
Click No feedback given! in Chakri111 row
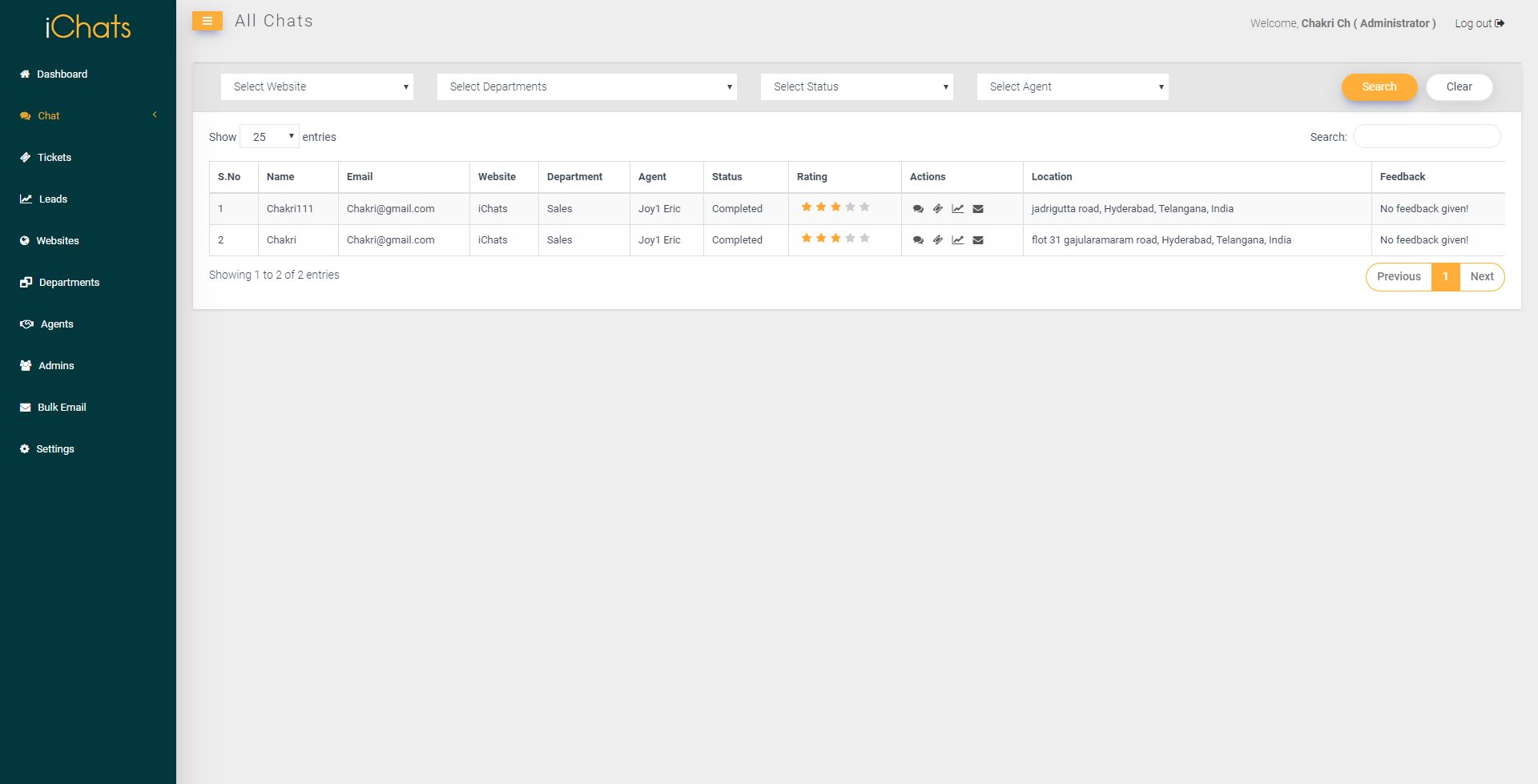click(1424, 209)
